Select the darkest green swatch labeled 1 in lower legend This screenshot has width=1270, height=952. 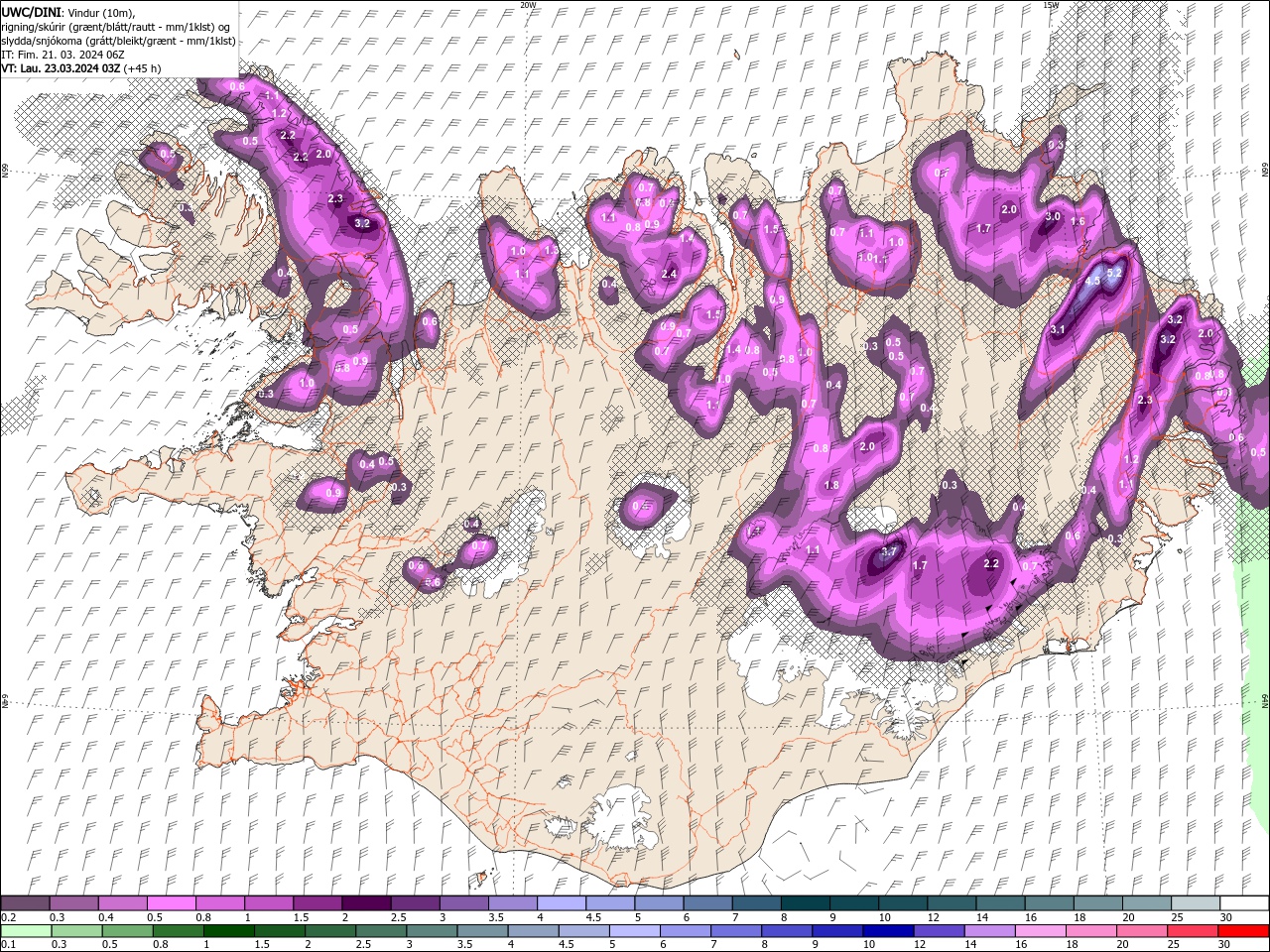(x=228, y=930)
